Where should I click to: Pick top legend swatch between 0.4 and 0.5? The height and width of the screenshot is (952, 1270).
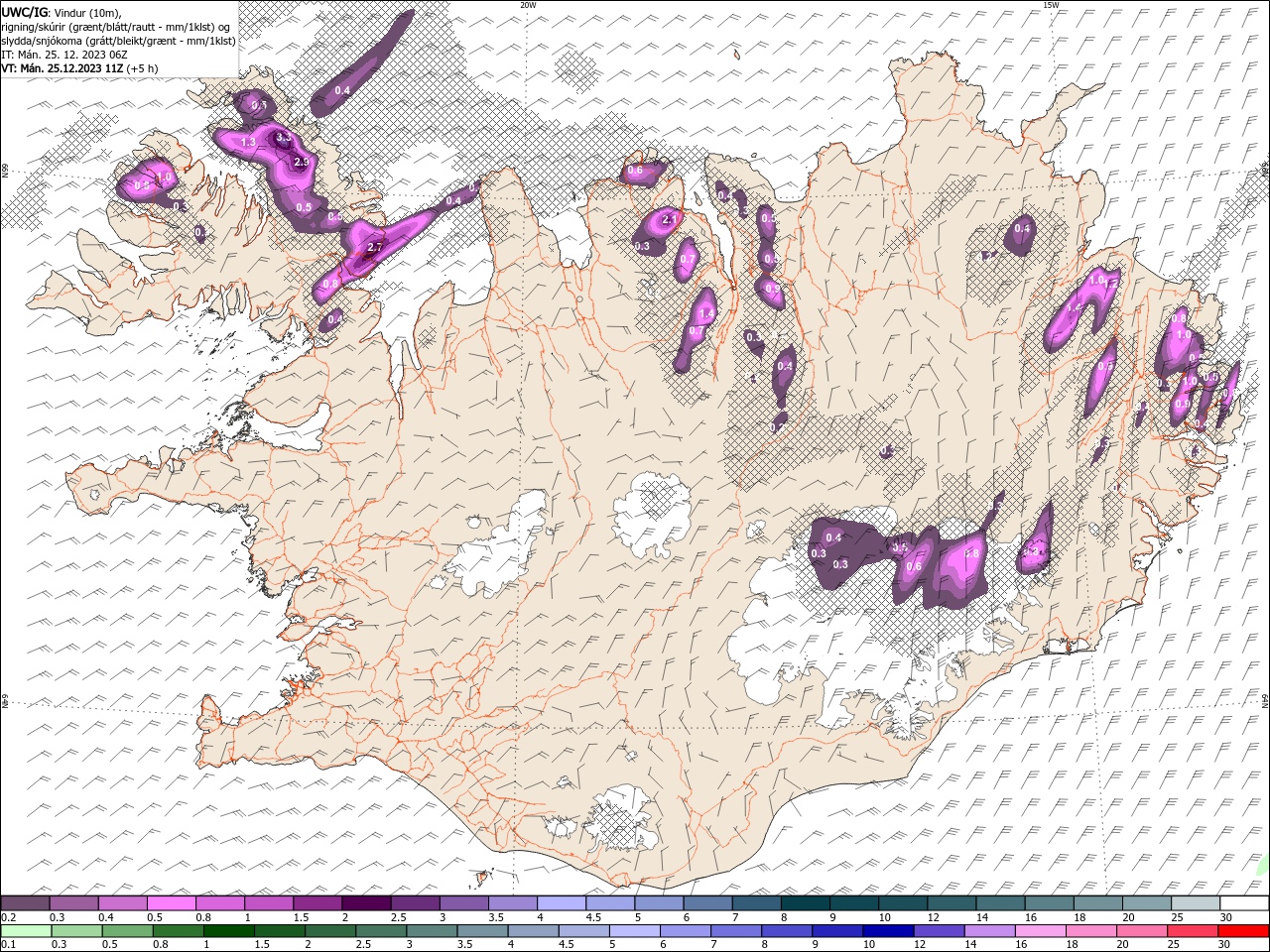pos(122,903)
